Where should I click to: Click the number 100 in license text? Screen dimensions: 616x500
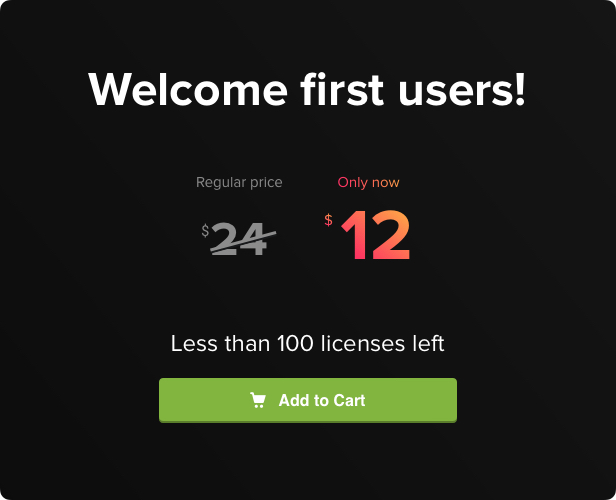click(x=295, y=344)
